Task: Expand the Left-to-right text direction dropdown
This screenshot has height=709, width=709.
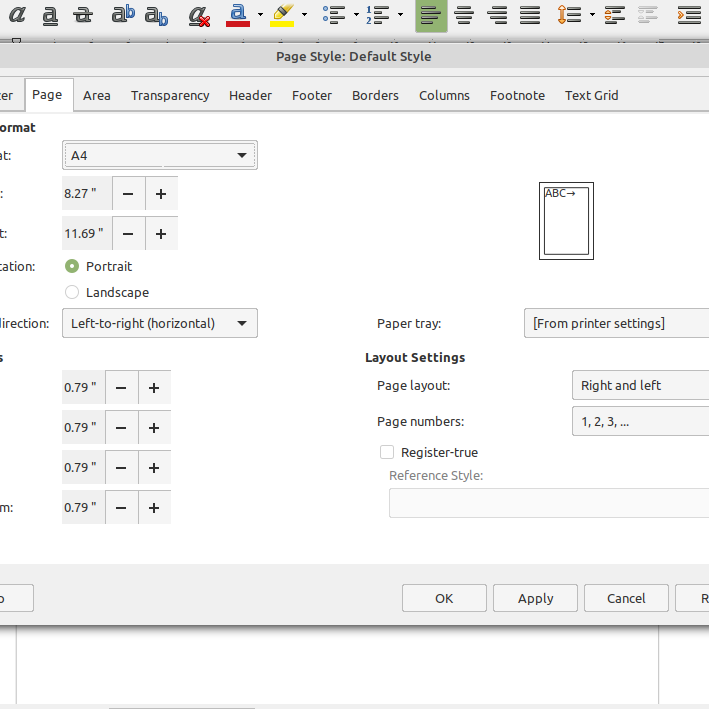Action: pyautogui.click(x=160, y=324)
